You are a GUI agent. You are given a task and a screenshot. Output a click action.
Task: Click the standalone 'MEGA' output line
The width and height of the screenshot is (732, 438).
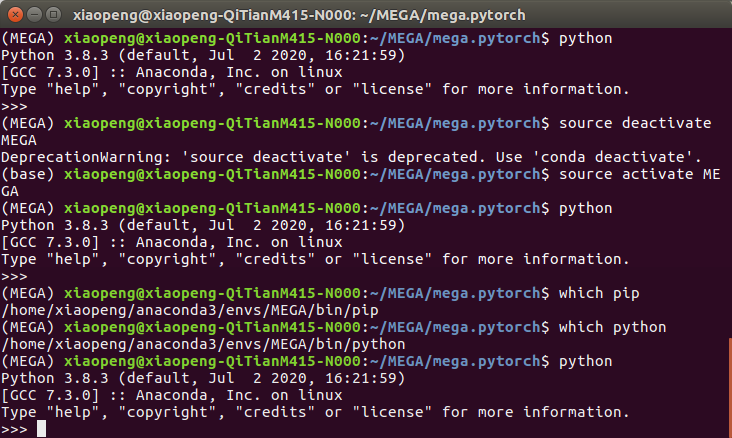point(19,140)
